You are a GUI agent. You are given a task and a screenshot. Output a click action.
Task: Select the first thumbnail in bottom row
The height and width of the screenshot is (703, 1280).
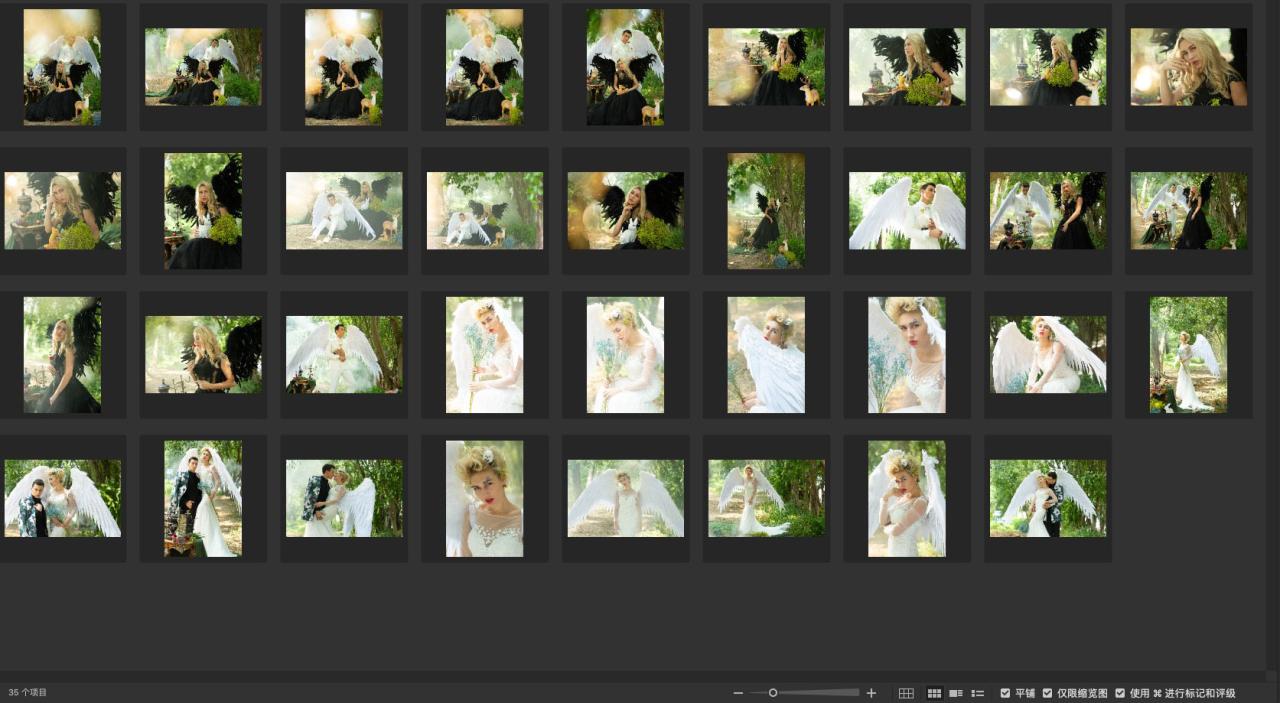(x=62, y=498)
